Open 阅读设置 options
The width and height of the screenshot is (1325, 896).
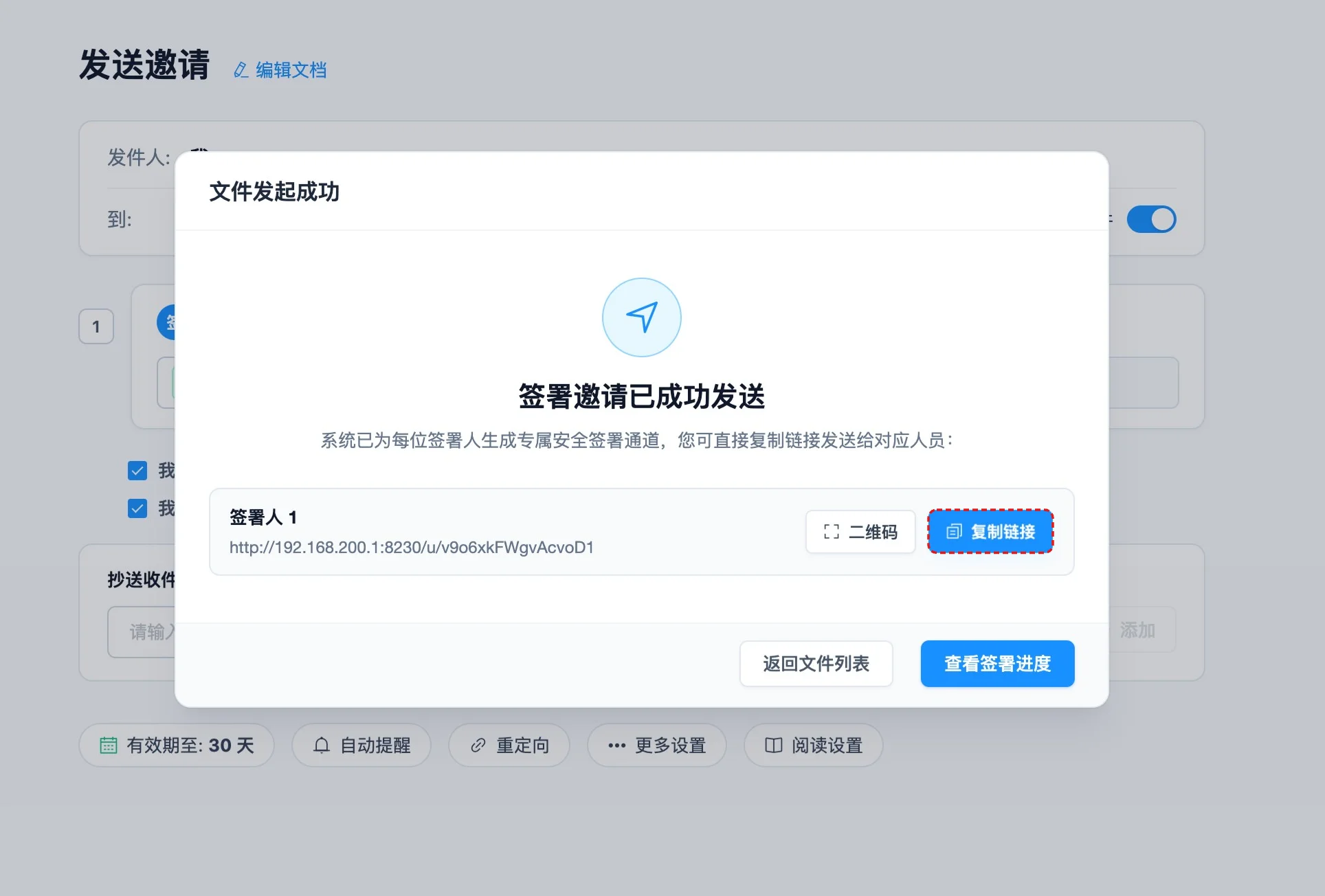[x=814, y=745]
